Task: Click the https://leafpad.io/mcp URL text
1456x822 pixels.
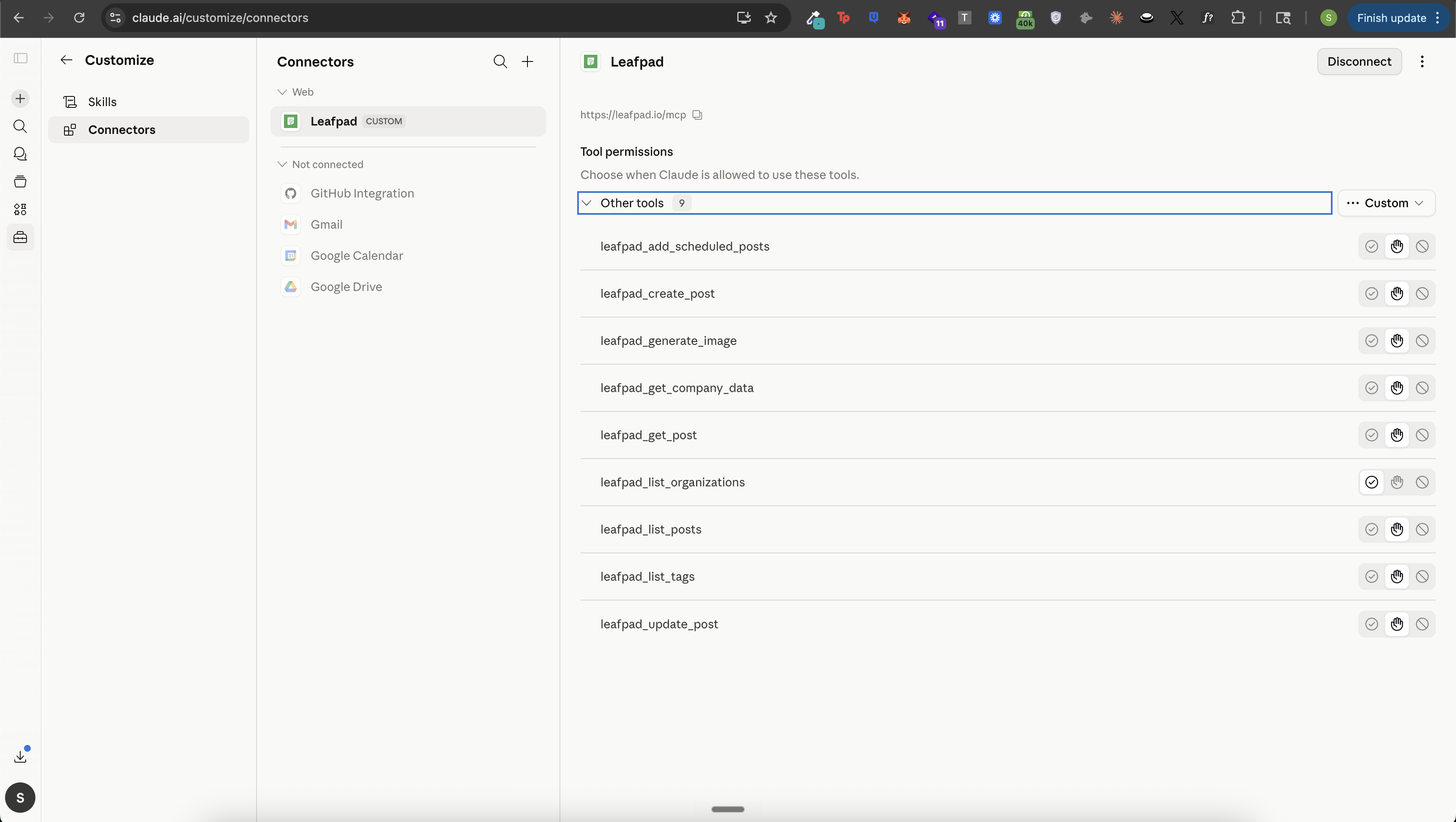Action: coord(633,115)
